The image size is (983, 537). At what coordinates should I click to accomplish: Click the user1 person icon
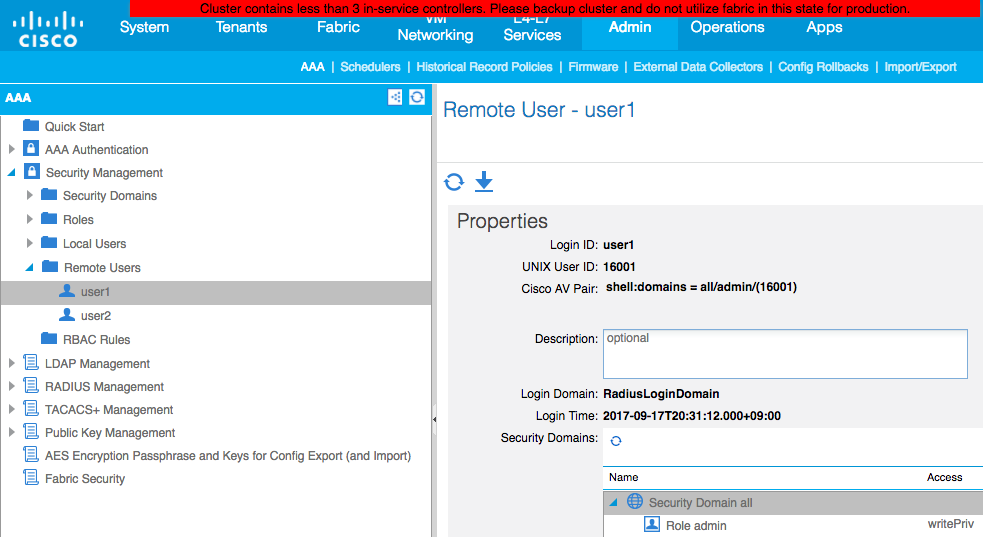click(66, 290)
